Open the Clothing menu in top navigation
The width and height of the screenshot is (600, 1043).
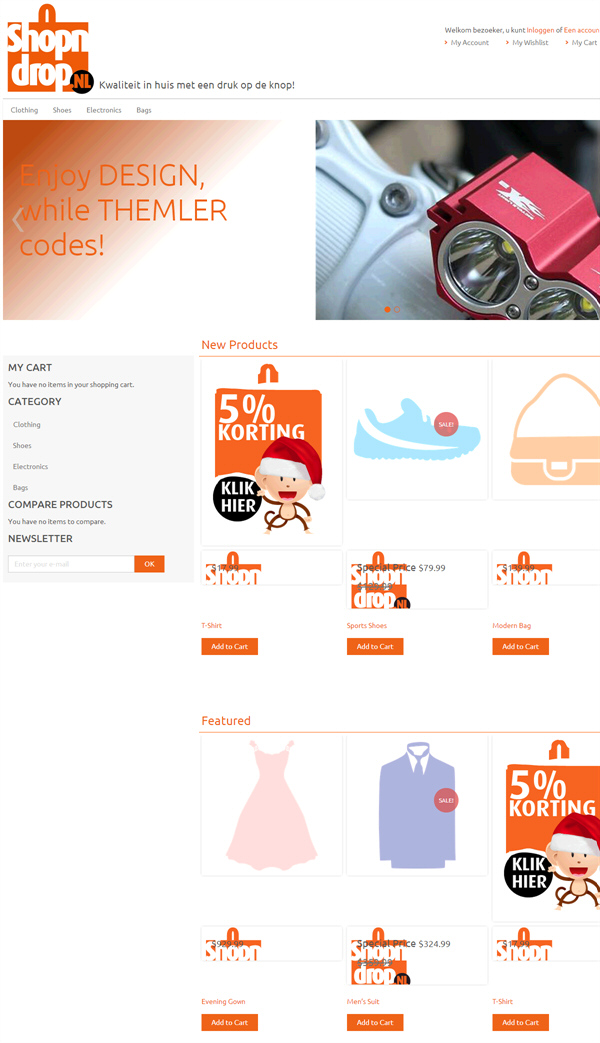coord(25,110)
